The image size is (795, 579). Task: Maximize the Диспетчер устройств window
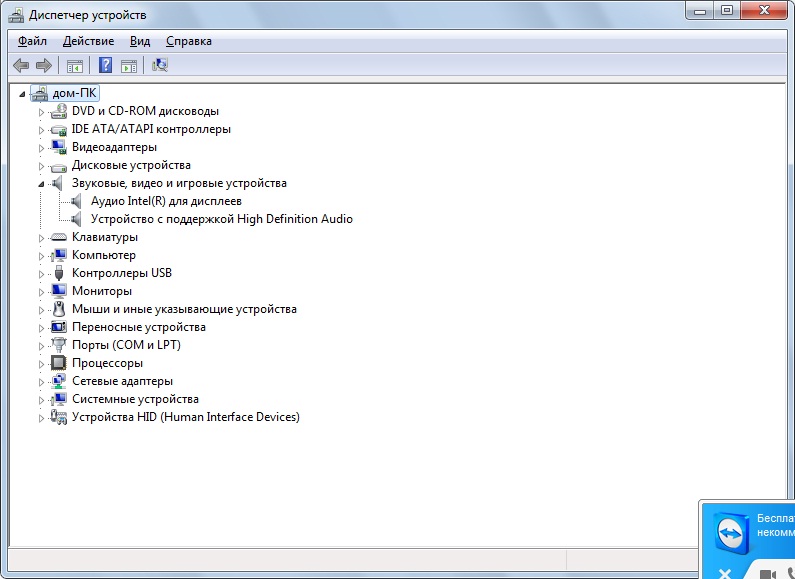pos(727,10)
